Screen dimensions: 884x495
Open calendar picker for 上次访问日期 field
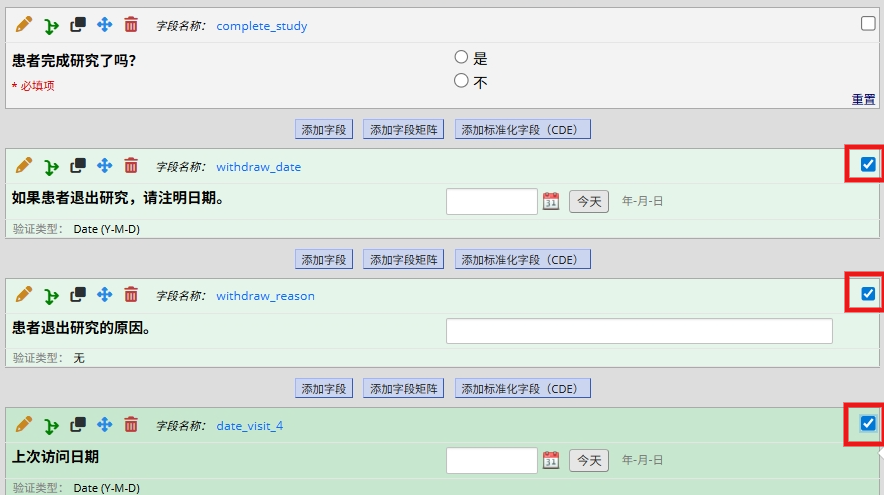551,460
